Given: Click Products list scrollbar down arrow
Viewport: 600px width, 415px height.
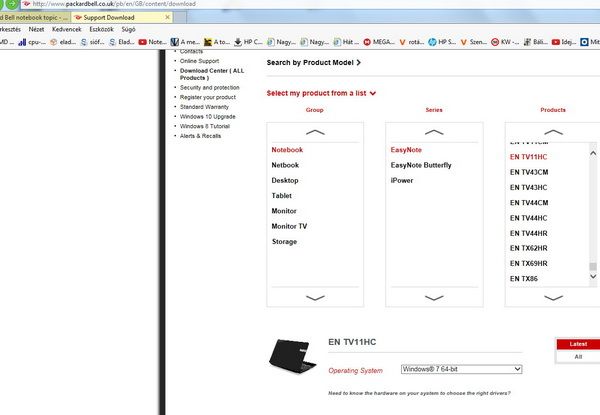Looking at the screenshot, I should pyautogui.click(x=593, y=276).
